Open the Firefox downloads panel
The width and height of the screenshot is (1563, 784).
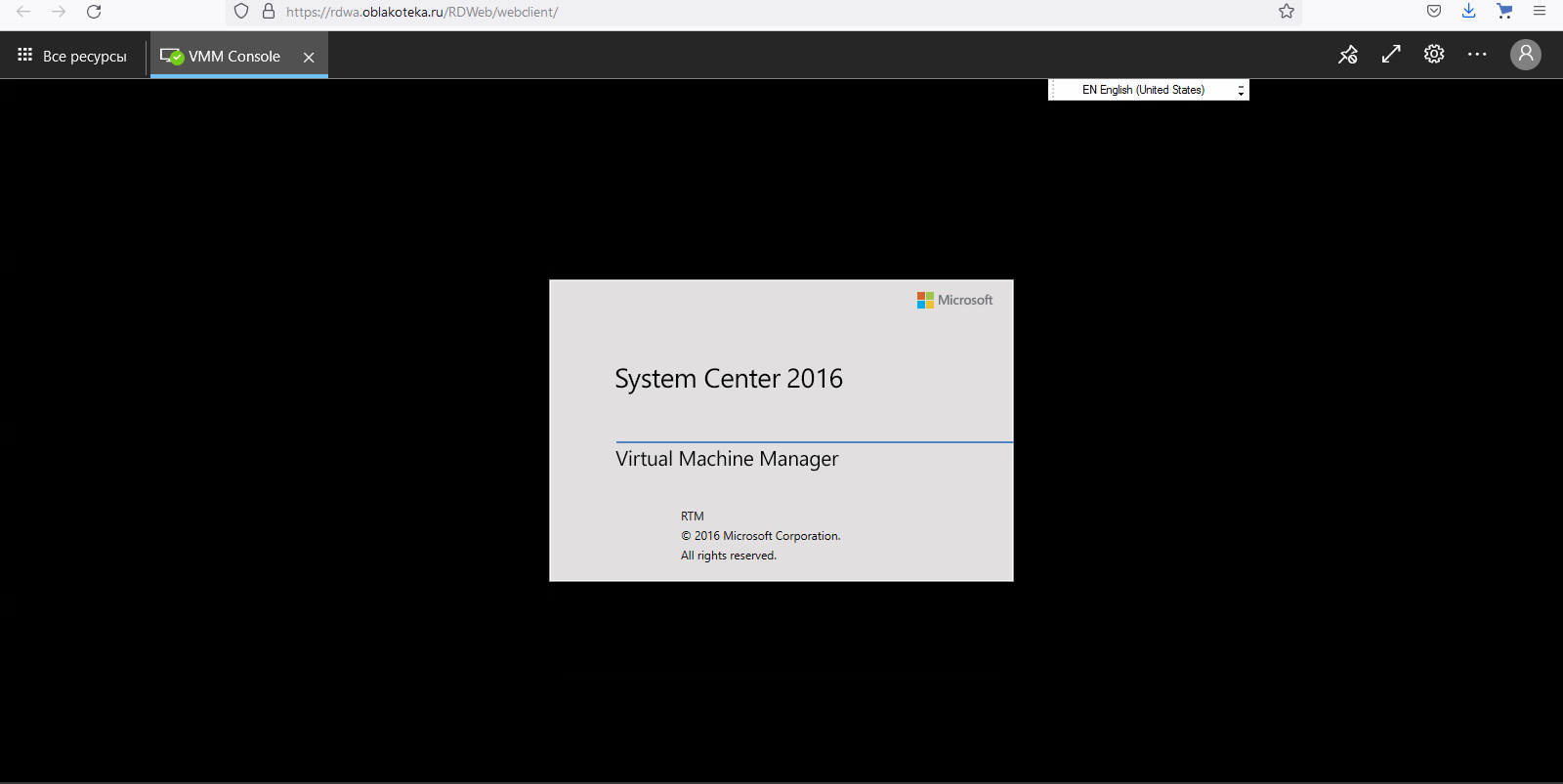pos(1468,12)
